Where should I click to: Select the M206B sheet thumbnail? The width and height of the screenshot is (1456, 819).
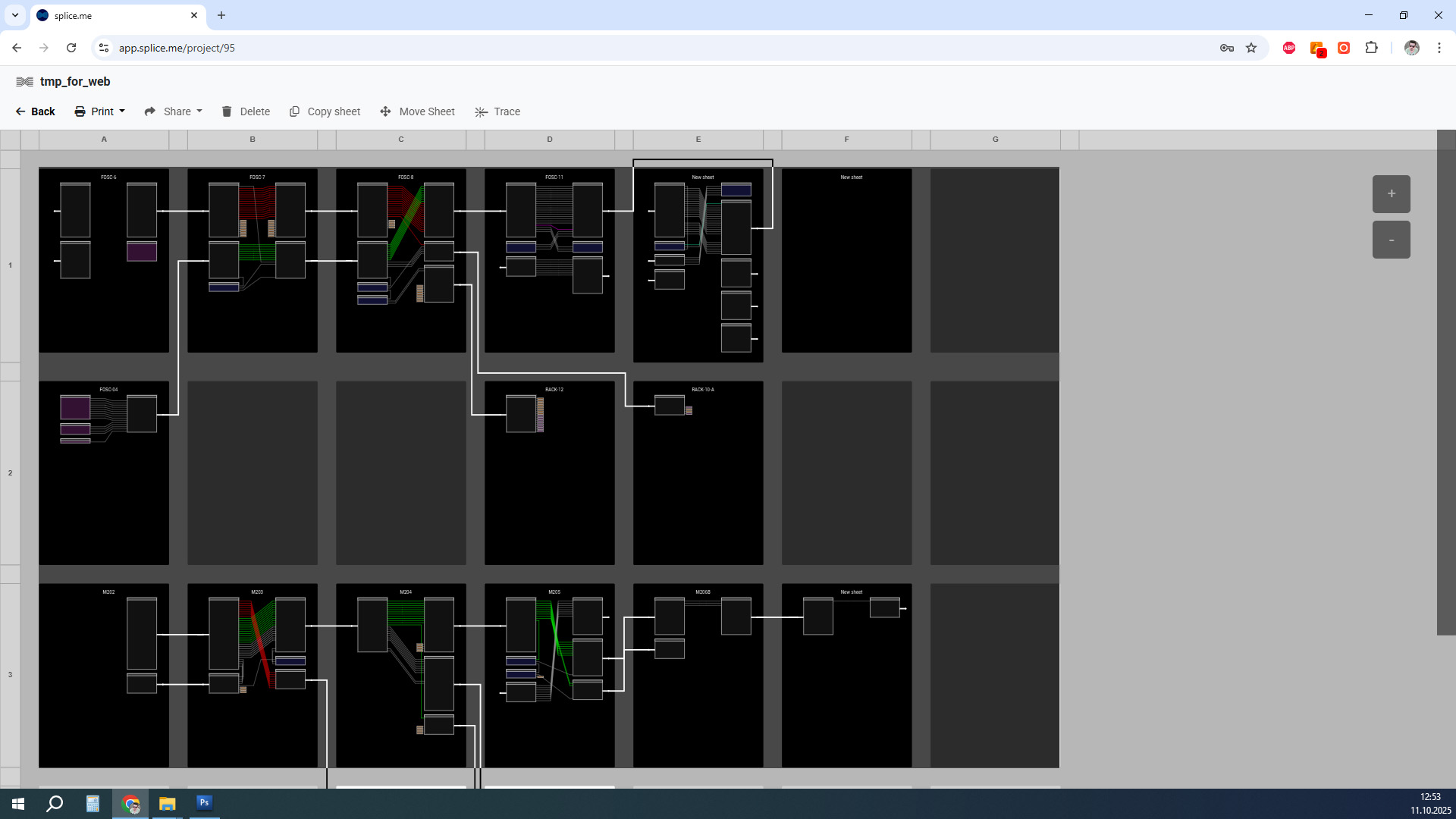698,675
